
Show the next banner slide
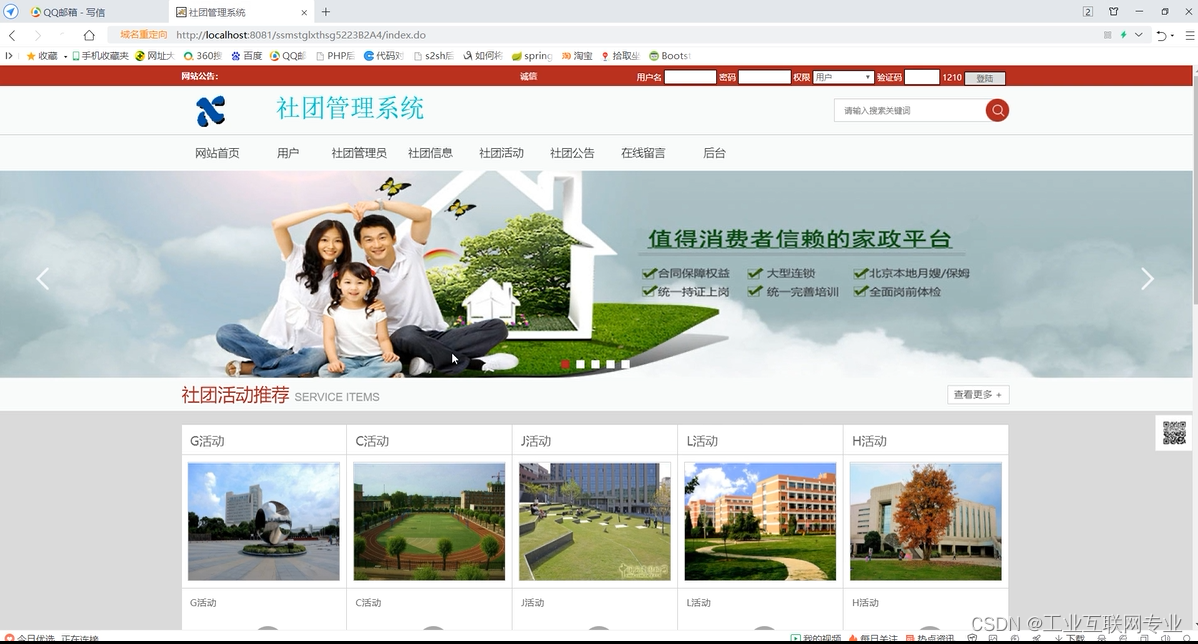coord(1147,279)
